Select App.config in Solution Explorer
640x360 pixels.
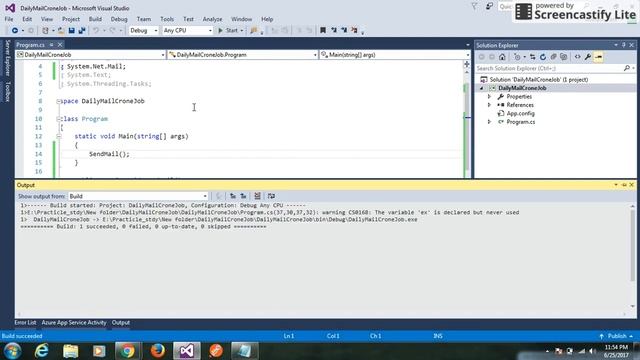coord(520,114)
